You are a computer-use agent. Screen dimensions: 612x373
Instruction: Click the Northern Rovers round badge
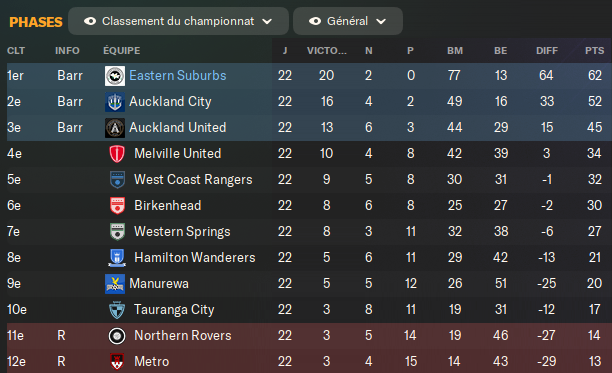point(117,336)
